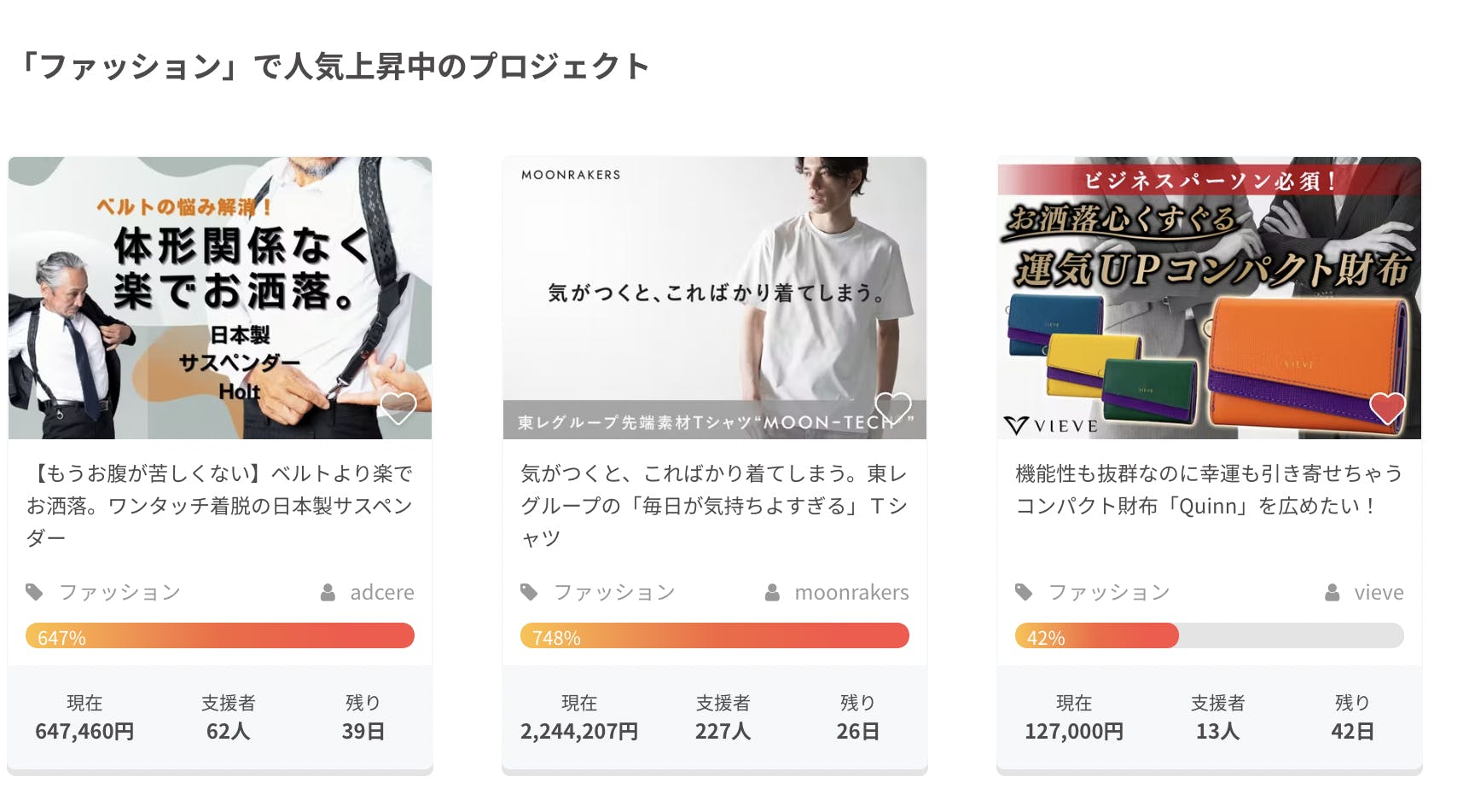Open the adcere creator profile link
The height and width of the screenshot is (812, 1469).
(381, 592)
